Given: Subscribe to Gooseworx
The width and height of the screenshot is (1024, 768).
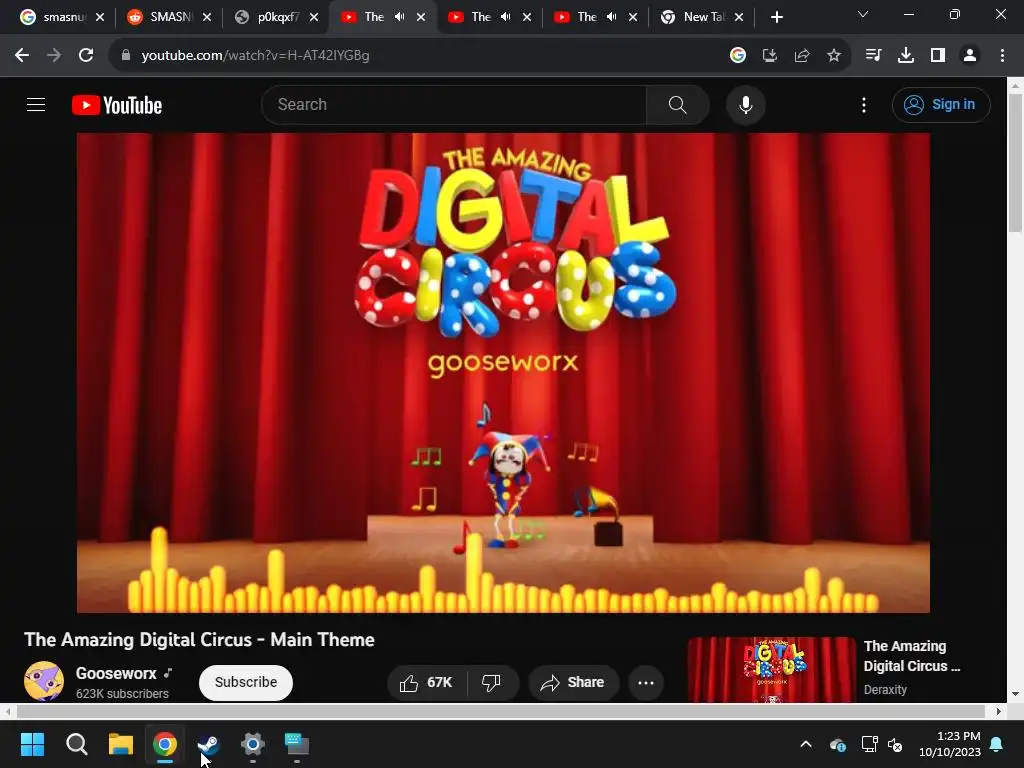Looking at the screenshot, I should [246, 682].
